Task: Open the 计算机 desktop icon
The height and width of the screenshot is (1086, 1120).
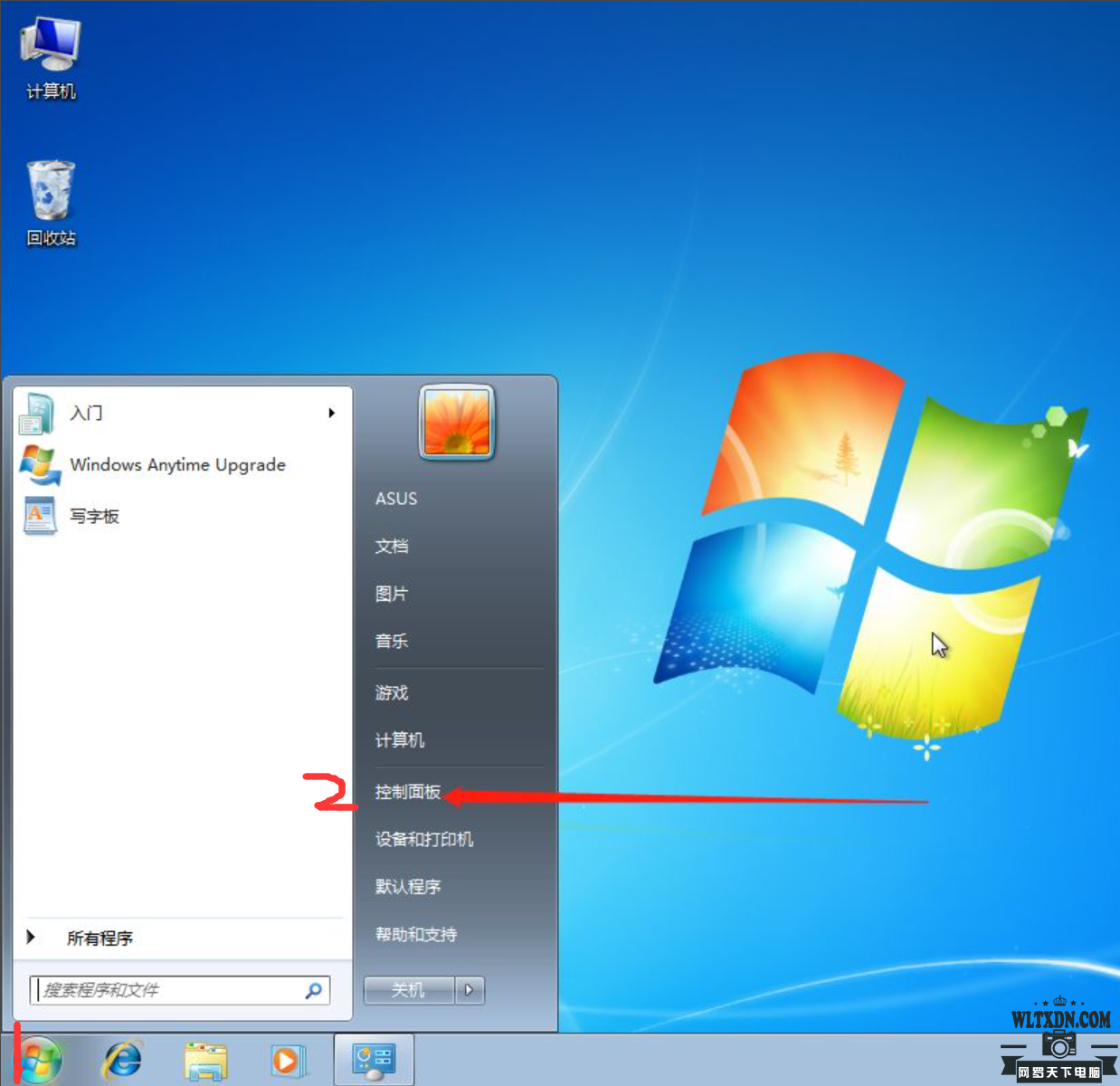Action: tap(51, 58)
